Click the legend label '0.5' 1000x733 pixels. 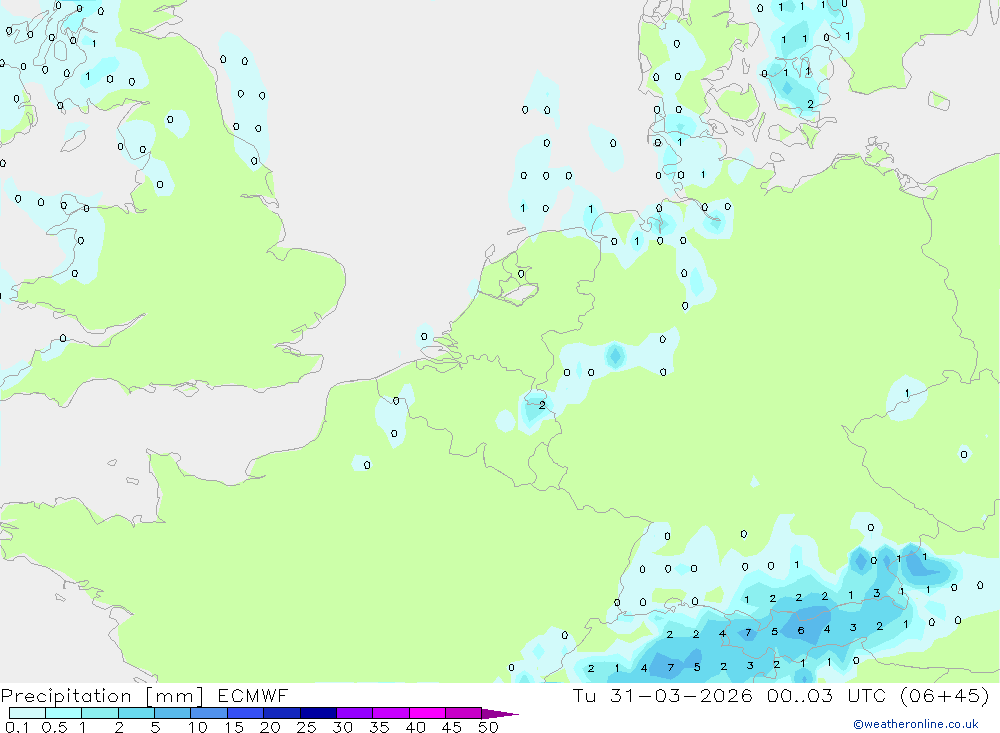[54, 727]
